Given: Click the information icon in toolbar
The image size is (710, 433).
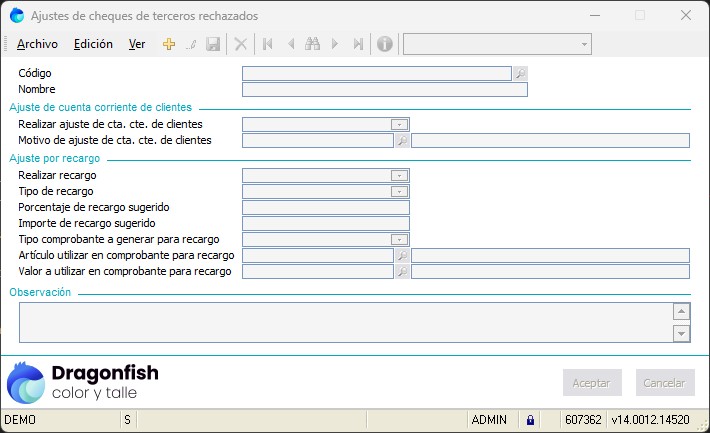Looking at the screenshot, I should click(384, 44).
